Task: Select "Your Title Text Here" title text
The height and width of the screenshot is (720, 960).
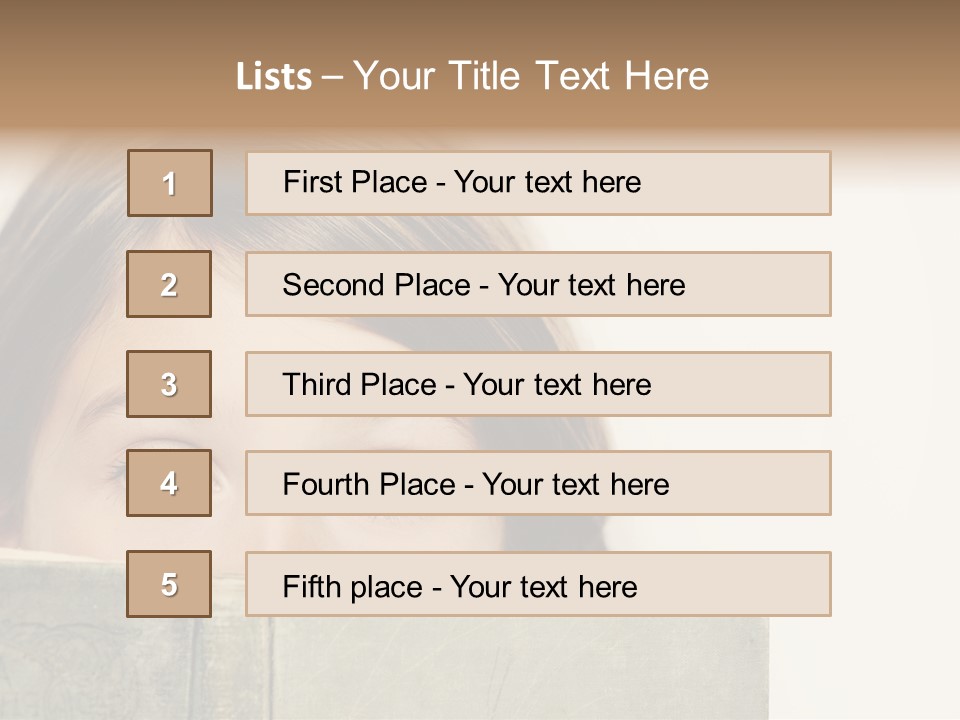Action: click(531, 77)
